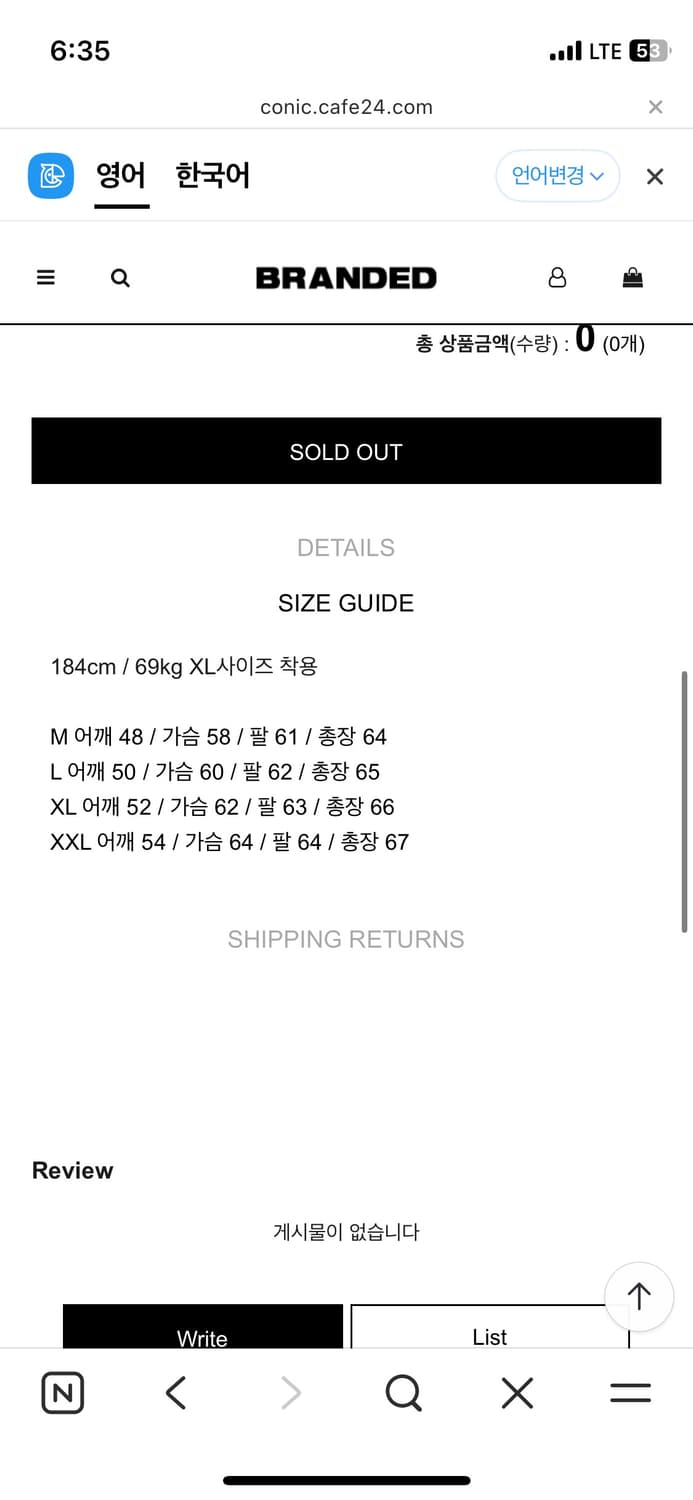Screen dimensions: 693x1500
Task: Open the hamburger menu icon
Action: coord(46,278)
